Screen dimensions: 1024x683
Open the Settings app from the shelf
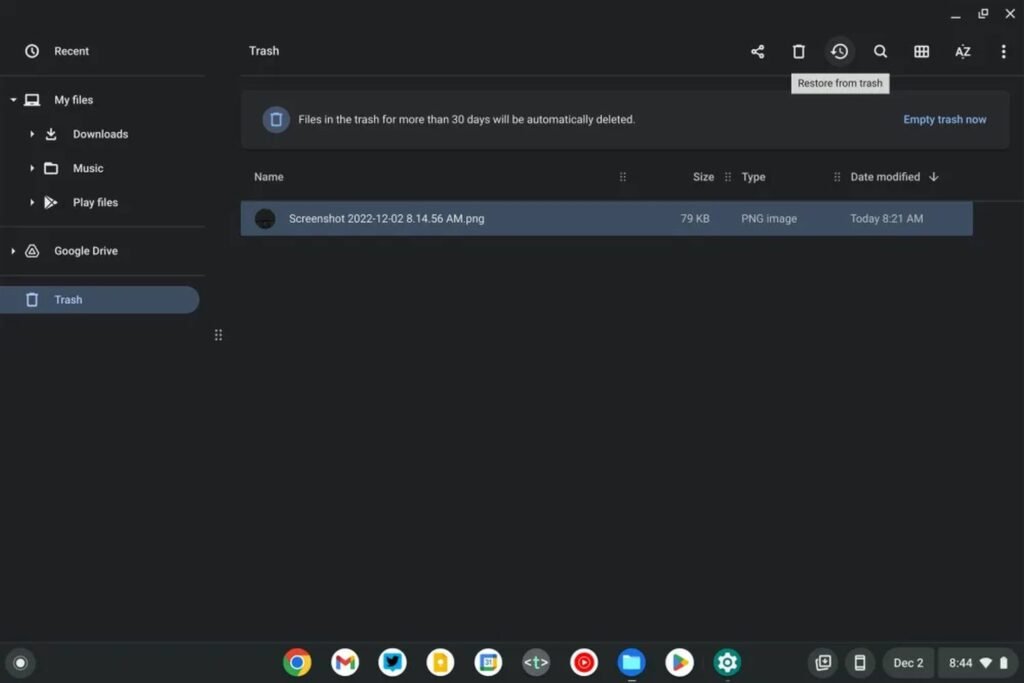point(727,662)
